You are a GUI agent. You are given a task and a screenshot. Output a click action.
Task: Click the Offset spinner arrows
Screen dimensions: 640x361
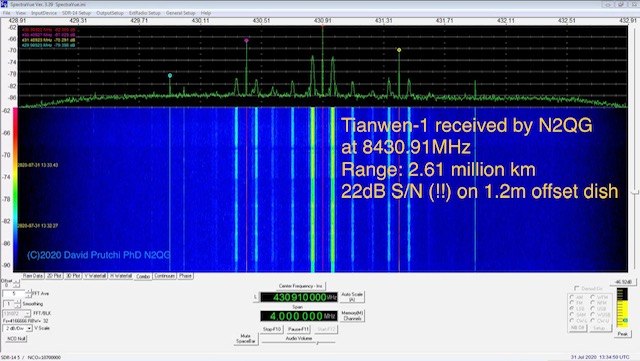(x=16, y=283)
